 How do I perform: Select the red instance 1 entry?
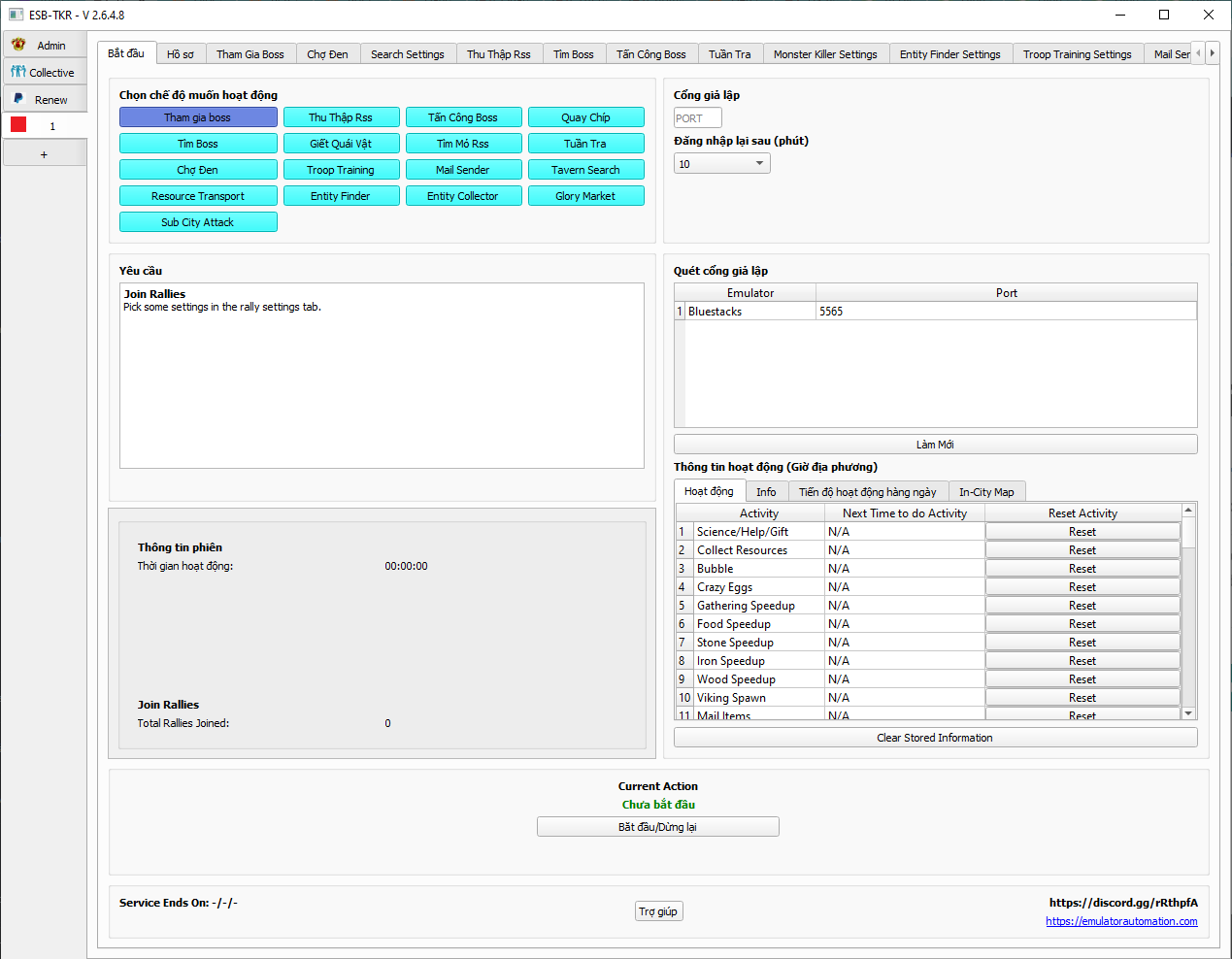(x=45, y=126)
